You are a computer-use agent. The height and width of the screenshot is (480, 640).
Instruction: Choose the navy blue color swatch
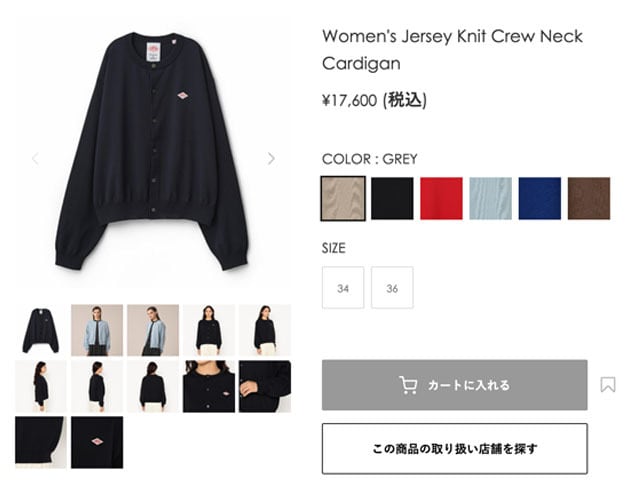[540, 198]
